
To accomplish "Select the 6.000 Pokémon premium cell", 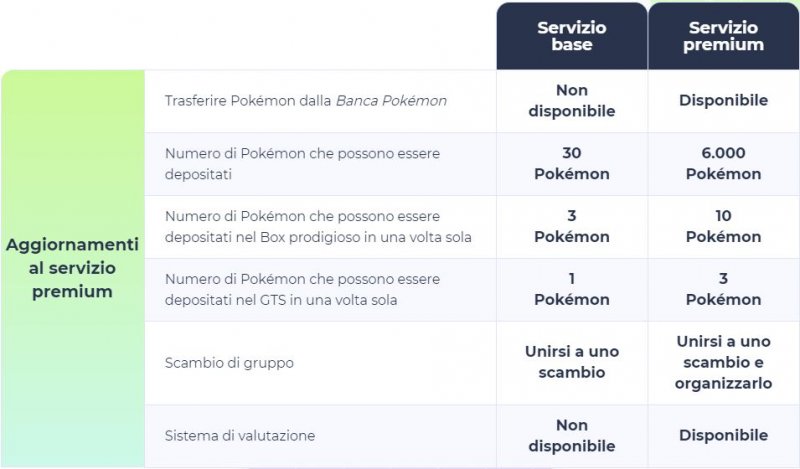I will point(723,164).
